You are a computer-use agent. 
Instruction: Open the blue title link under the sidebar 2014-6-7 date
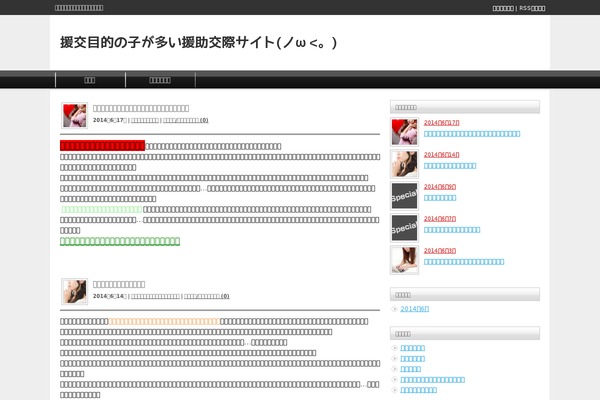click(452, 230)
